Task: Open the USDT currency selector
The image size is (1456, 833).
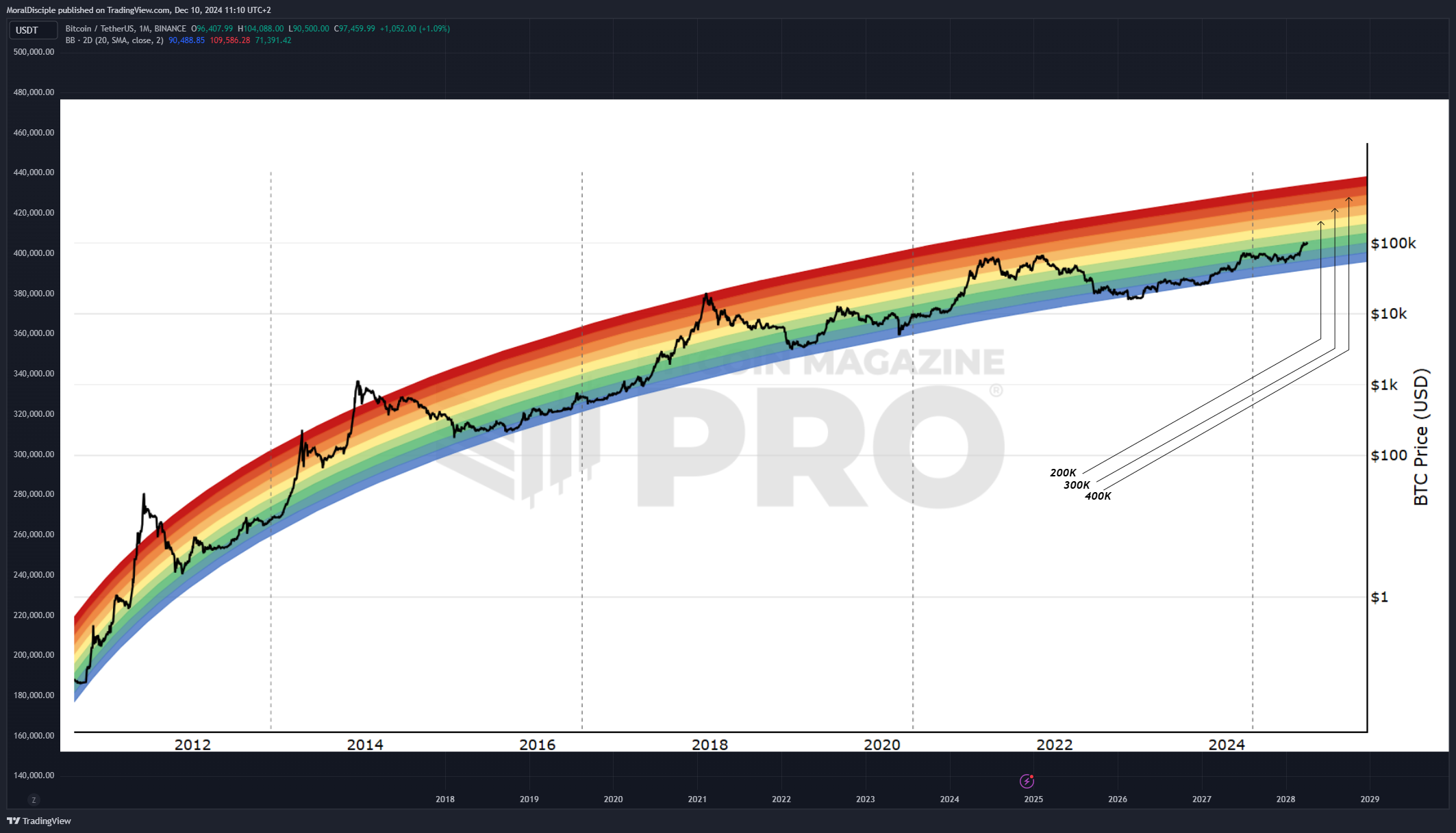Action: pos(33,30)
